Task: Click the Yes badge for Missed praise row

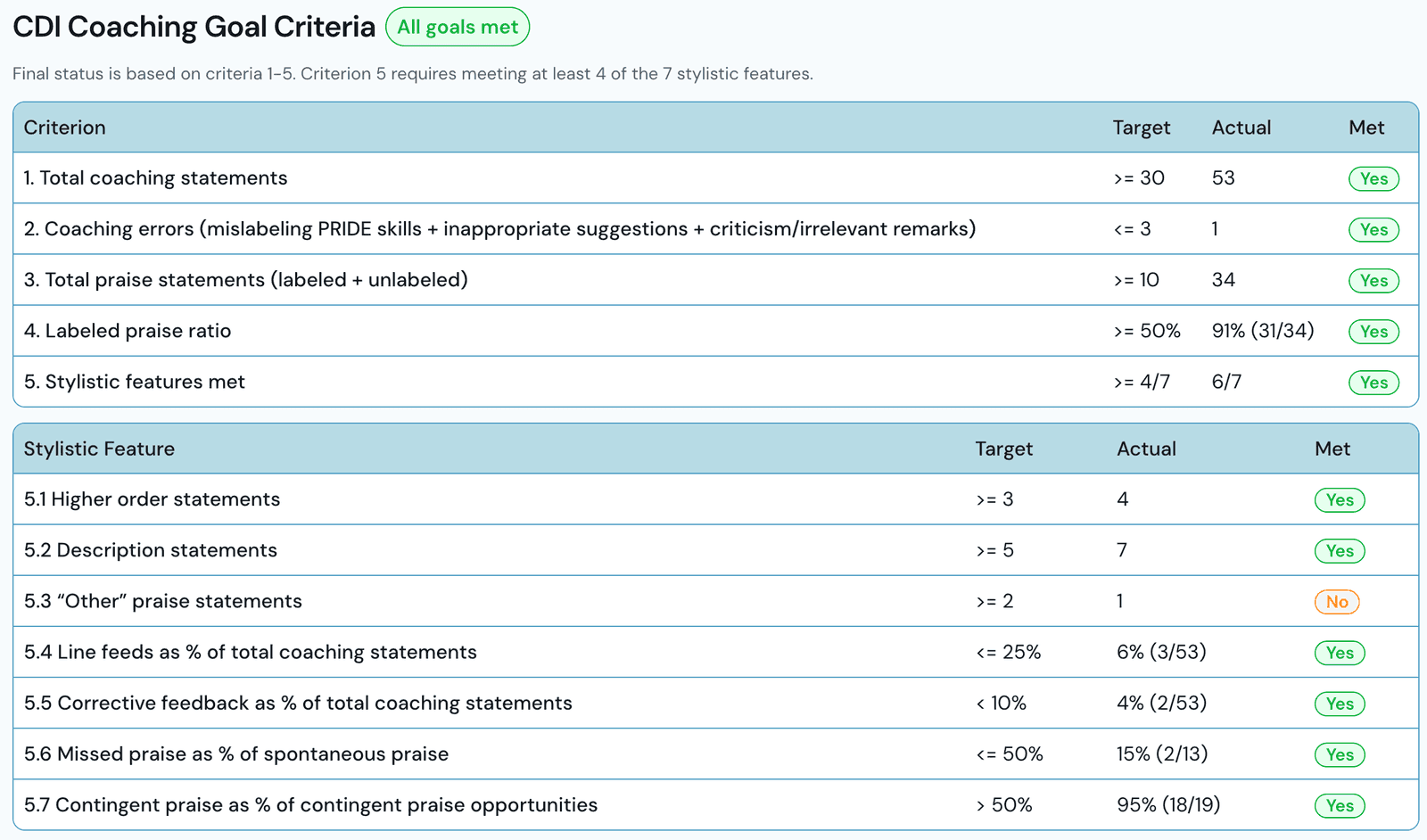Action: (x=1340, y=754)
